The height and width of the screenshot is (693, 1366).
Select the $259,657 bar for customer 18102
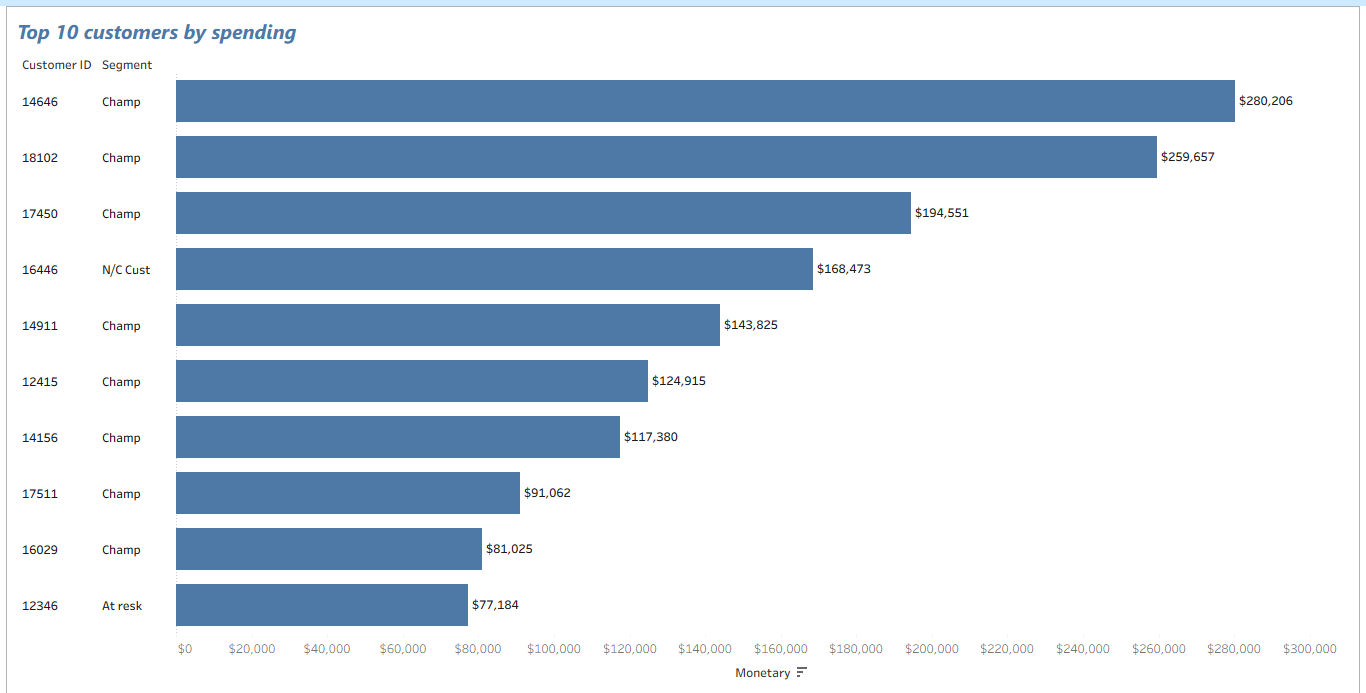point(666,157)
